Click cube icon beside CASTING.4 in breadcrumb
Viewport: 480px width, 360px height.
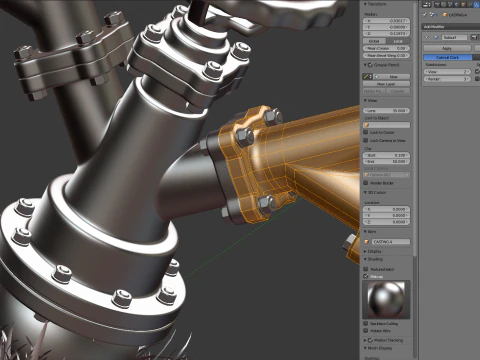click(x=445, y=15)
